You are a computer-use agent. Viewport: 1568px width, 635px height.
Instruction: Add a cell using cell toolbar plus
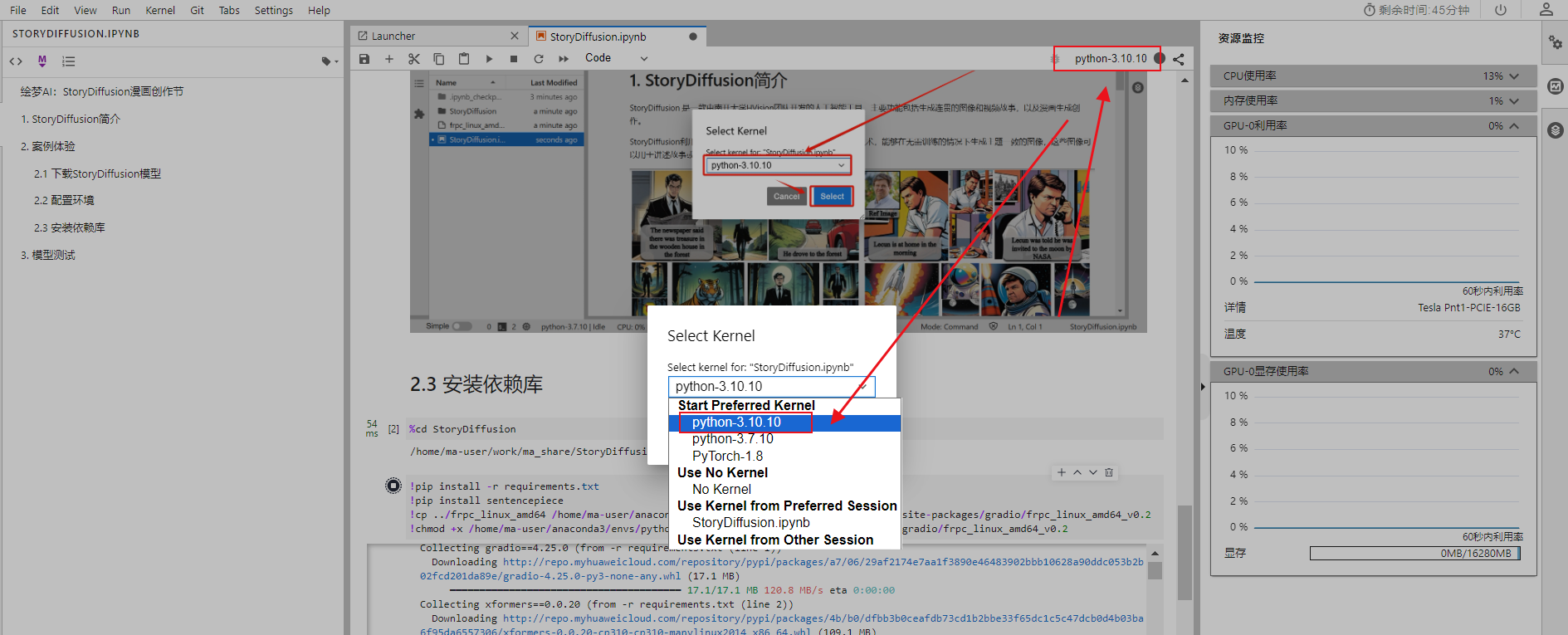pos(1061,472)
